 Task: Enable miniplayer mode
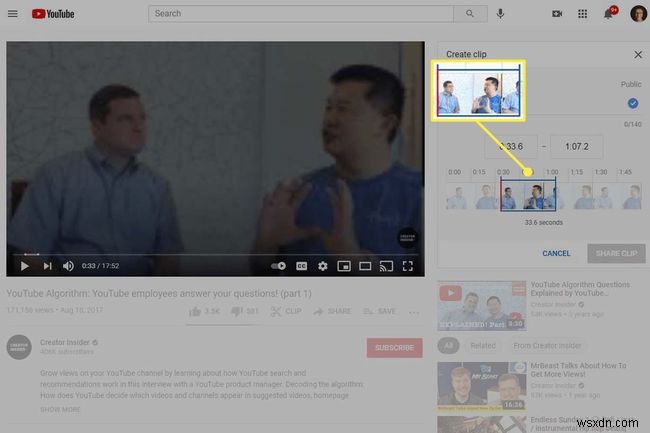click(x=344, y=266)
